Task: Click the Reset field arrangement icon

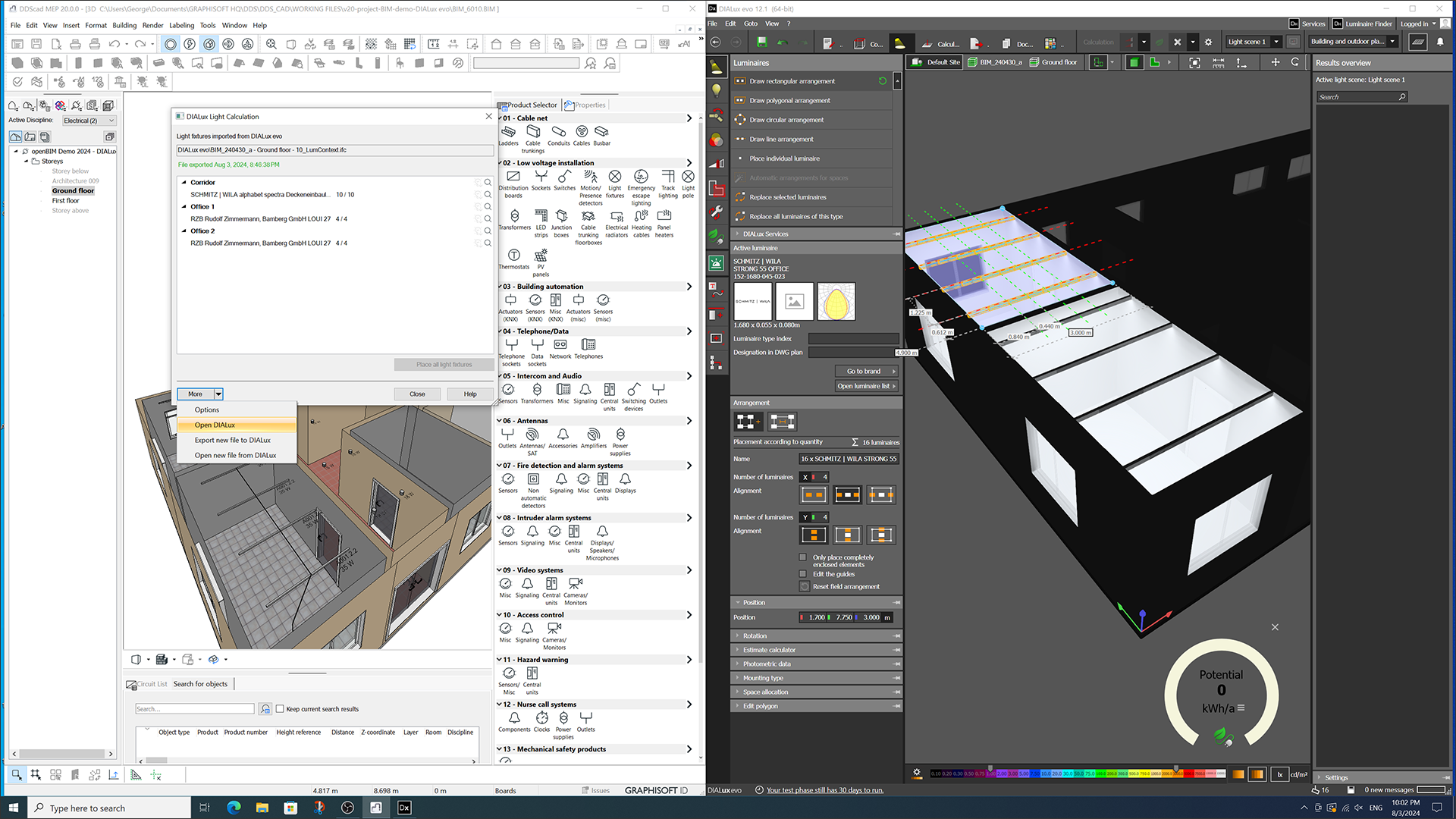Action: pos(805,586)
